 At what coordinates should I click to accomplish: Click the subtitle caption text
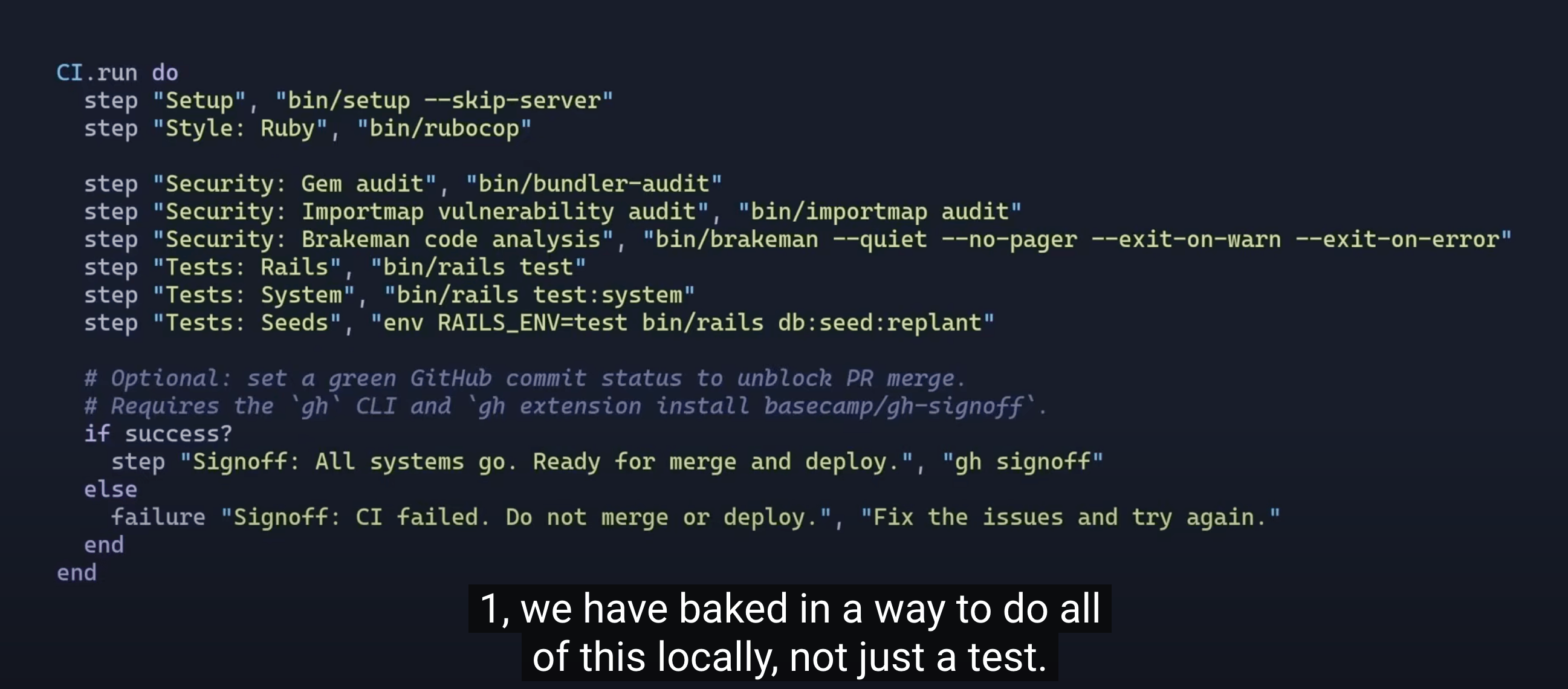[789, 633]
